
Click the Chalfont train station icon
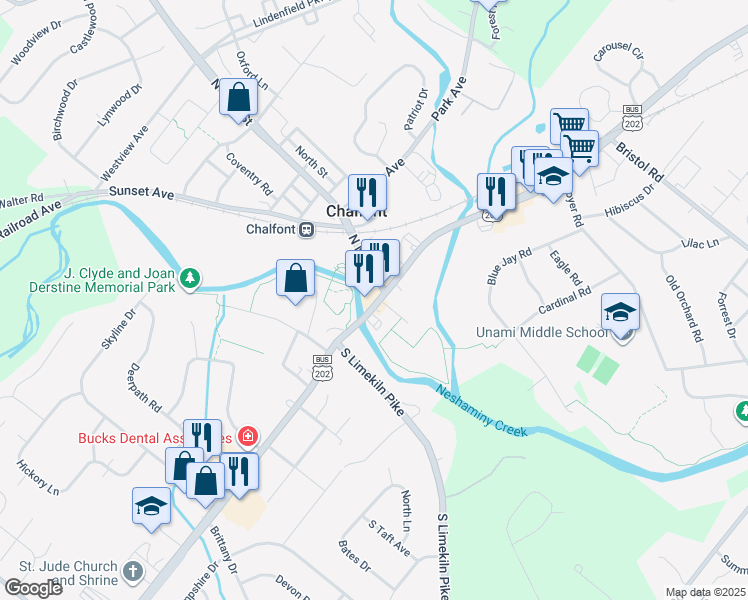tap(307, 229)
